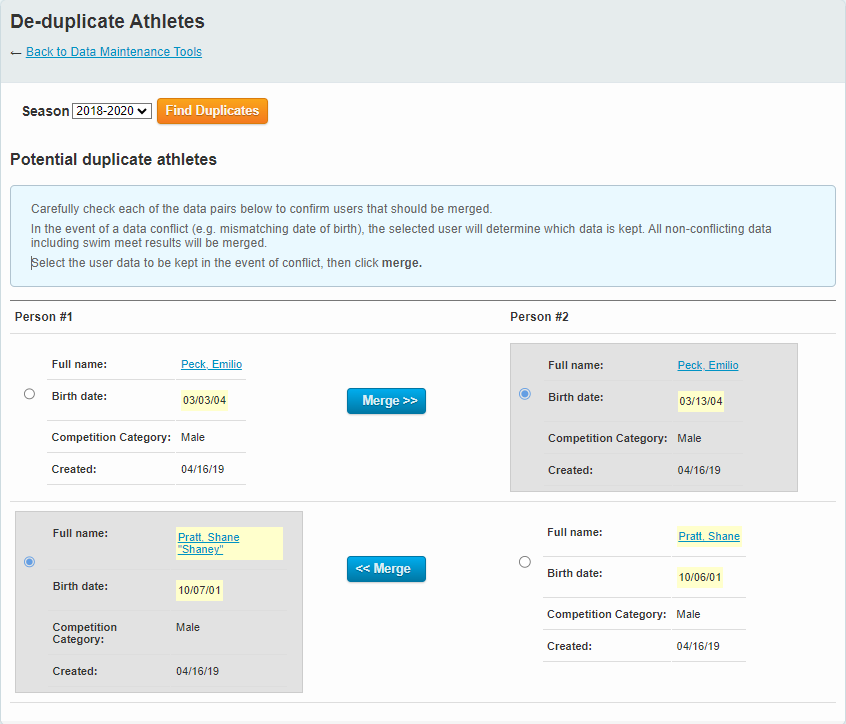Click the Person #2 column header
Image resolution: width=846 pixels, height=724 pixels.
tap(539, 317)
